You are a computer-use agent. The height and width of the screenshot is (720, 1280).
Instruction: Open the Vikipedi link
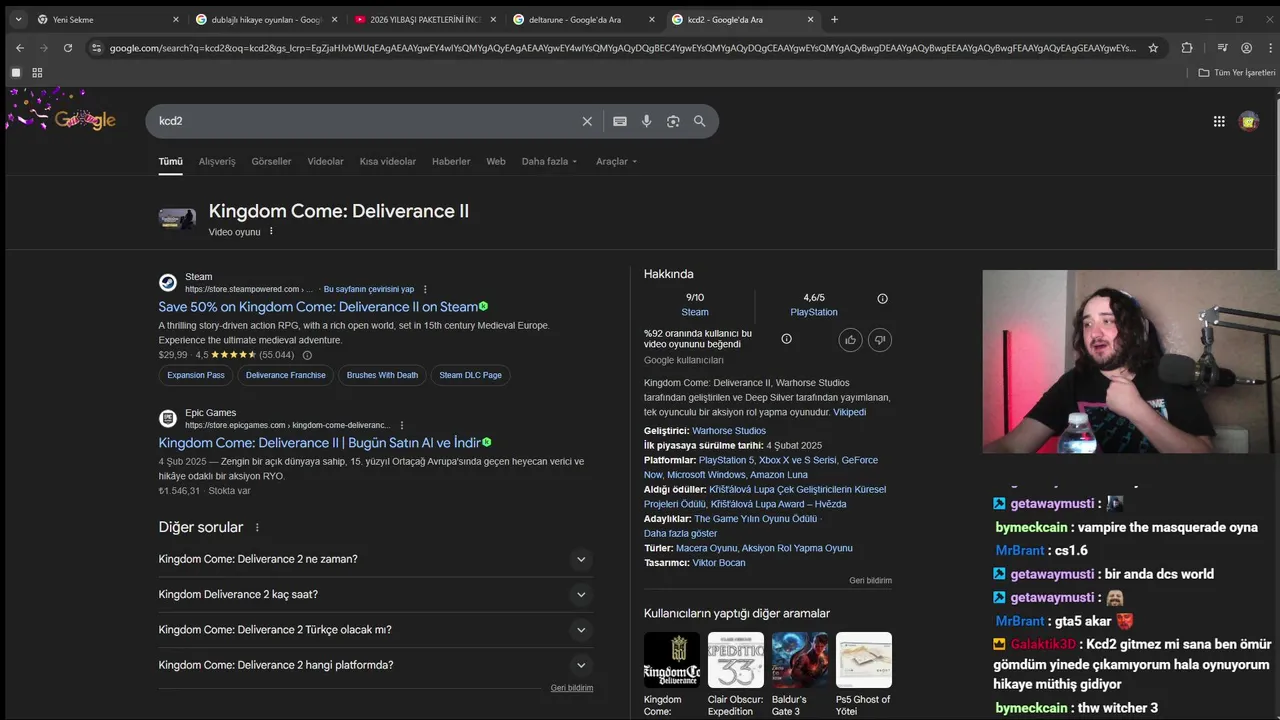(x=849, y=412)
